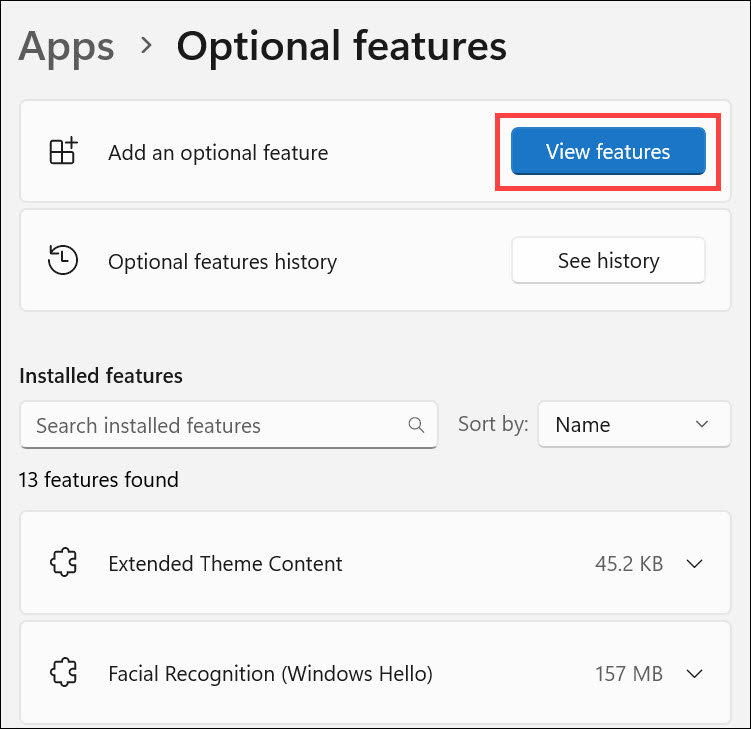Open the Sort by Name dropdown

tap(632, 425)
